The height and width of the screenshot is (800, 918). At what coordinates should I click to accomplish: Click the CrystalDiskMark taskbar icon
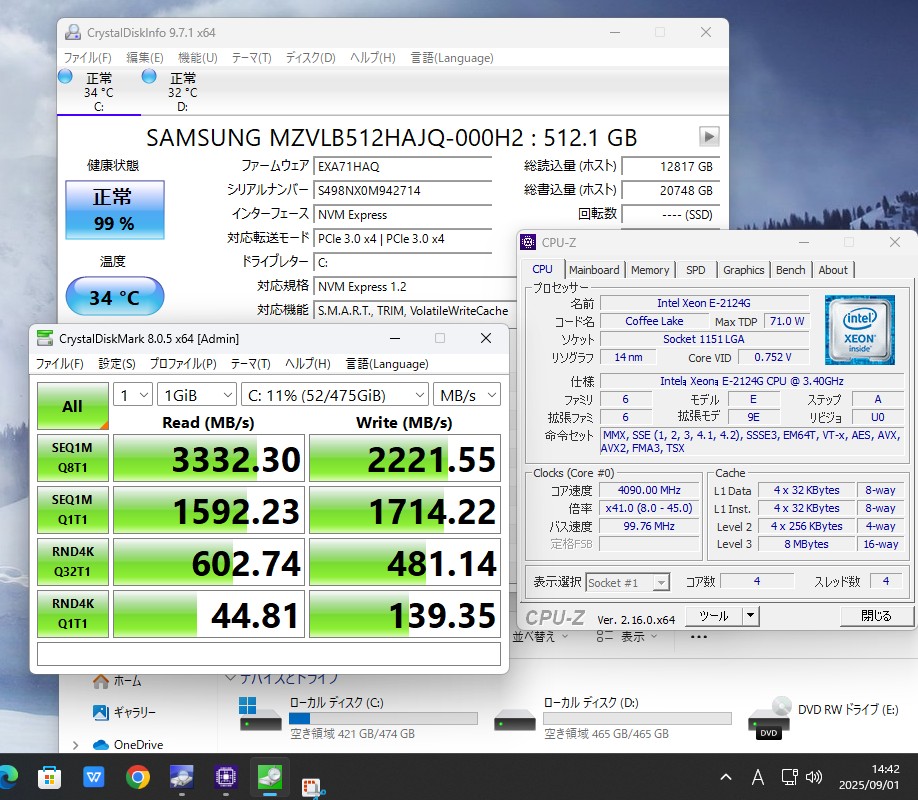pos(270,777)
